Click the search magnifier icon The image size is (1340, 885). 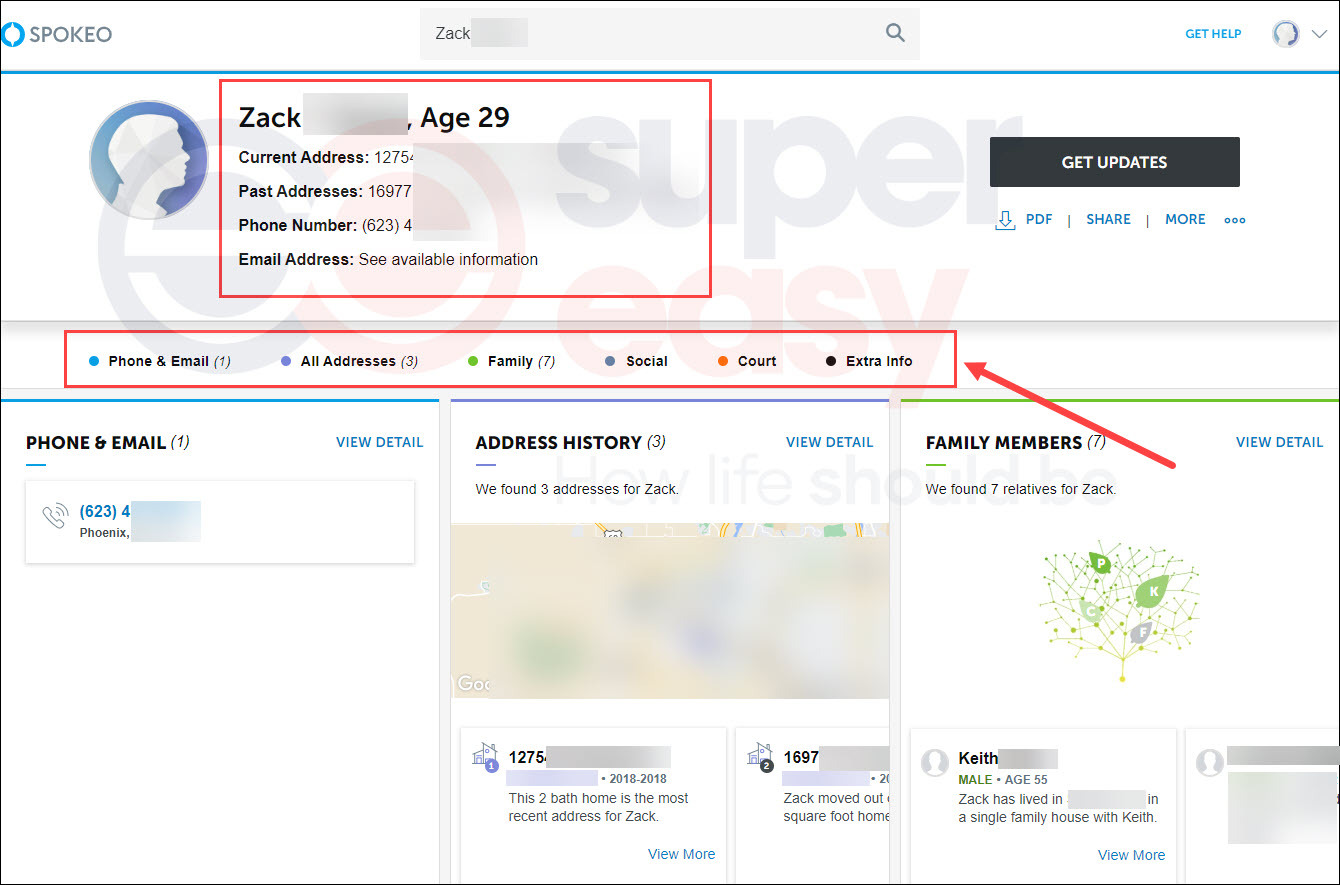coord(895,33)
